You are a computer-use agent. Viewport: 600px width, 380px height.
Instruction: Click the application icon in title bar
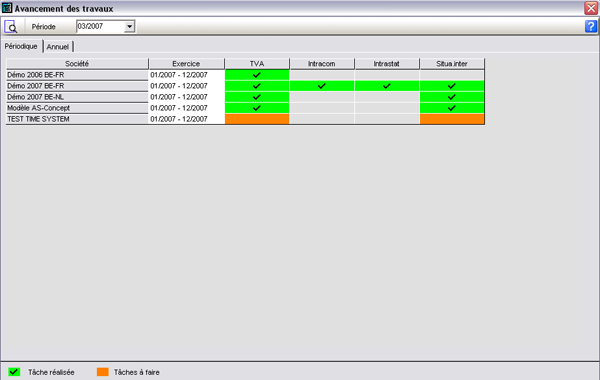[7, 8]
